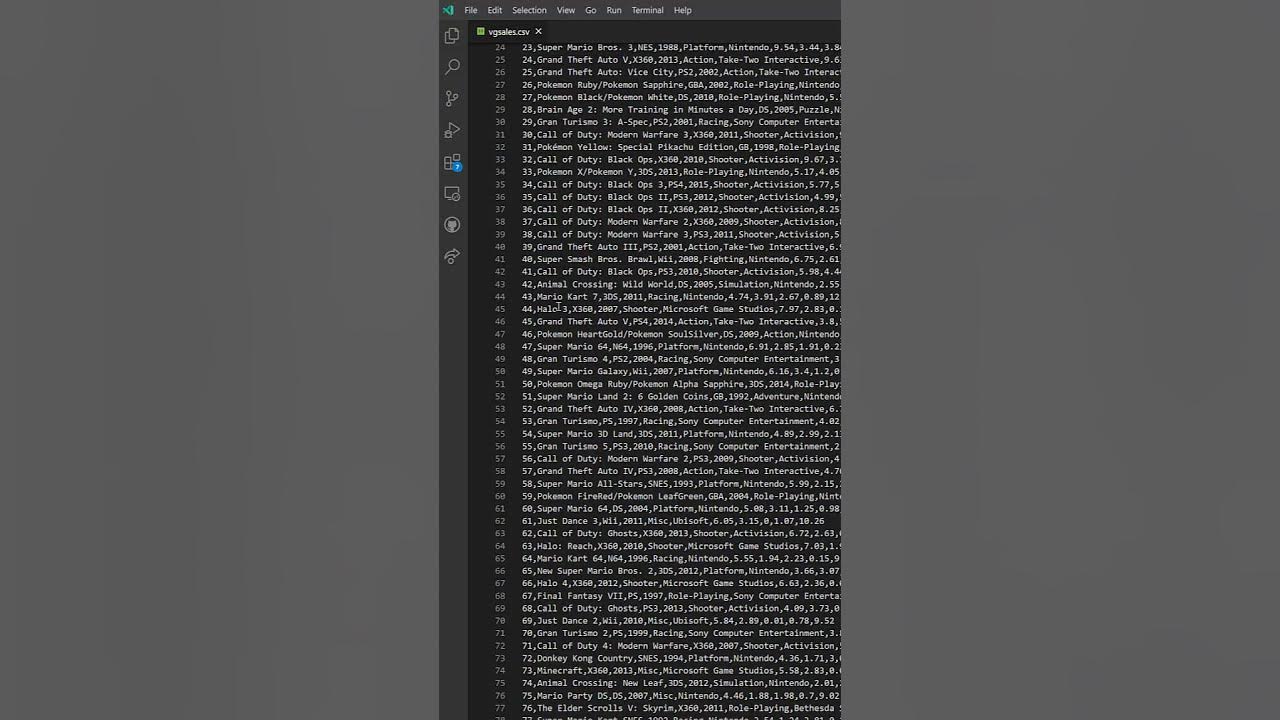The image size is (1280, 720).
Task: Click the Pokémon Yellow: Special Pikachu Edition row
Action: [681, 147]
